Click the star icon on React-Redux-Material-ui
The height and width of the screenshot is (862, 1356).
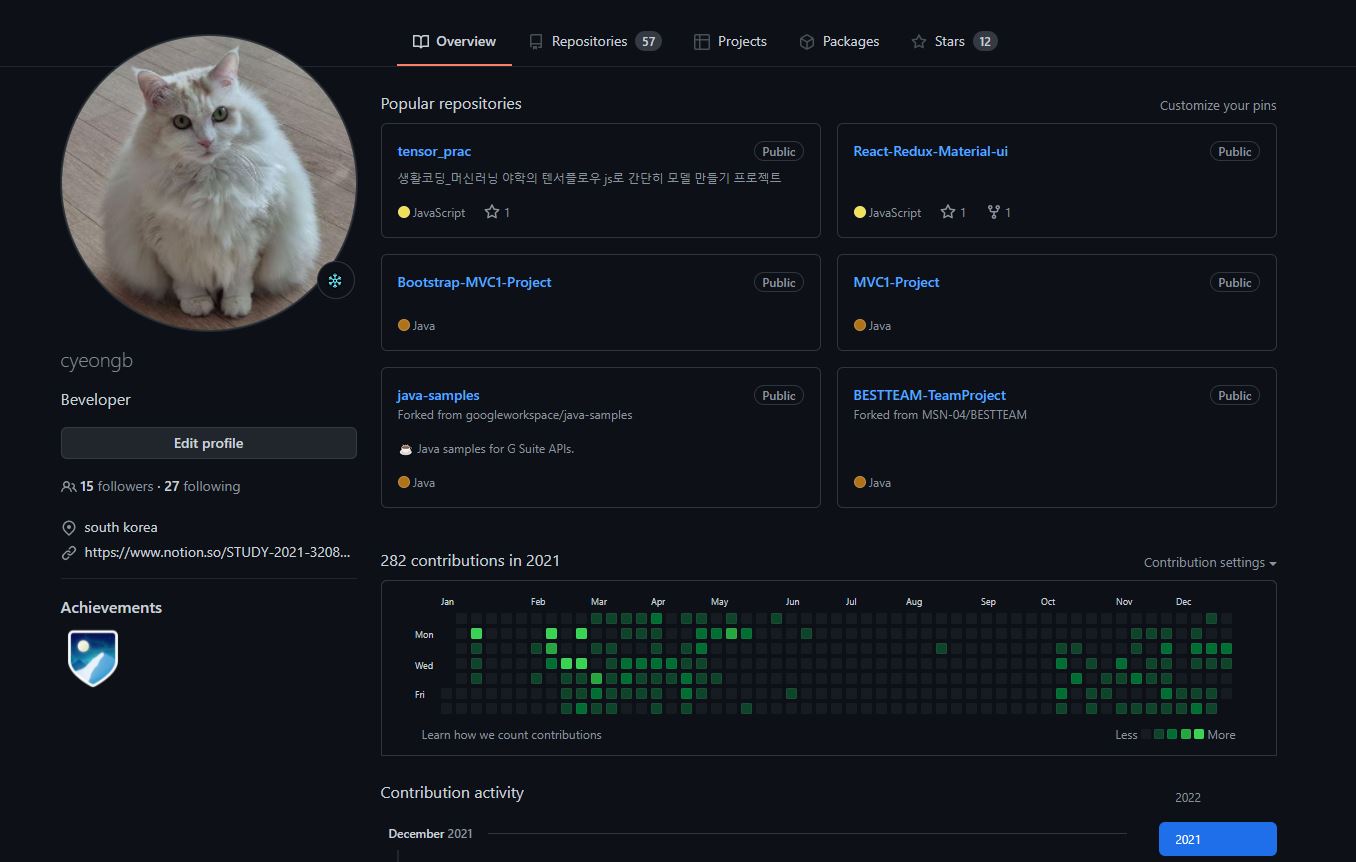click(x=948, y=212)
